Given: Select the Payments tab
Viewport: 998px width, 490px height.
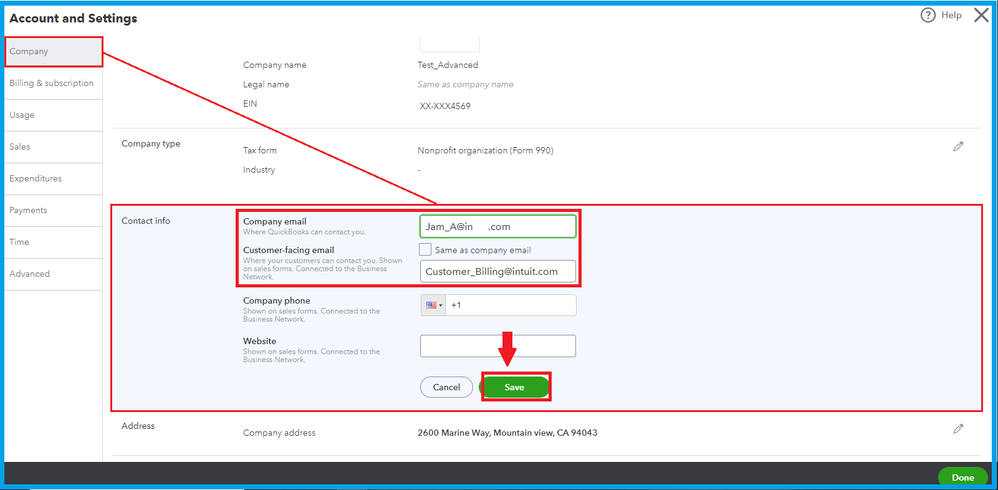Looking at the screenshot, I should click(53, 211).
